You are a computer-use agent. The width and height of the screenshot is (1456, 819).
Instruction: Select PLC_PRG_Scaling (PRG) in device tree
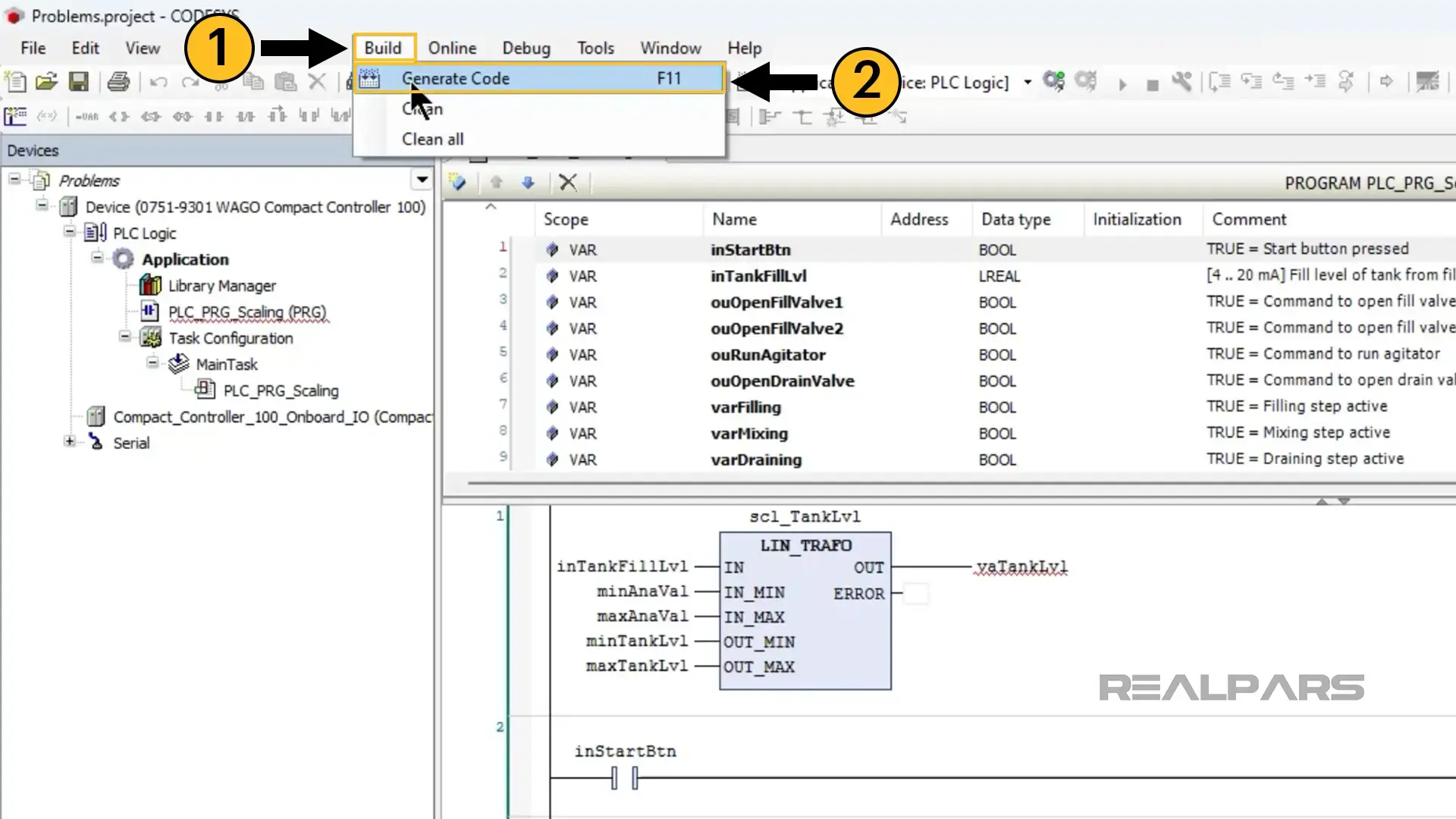pos(247,312)
